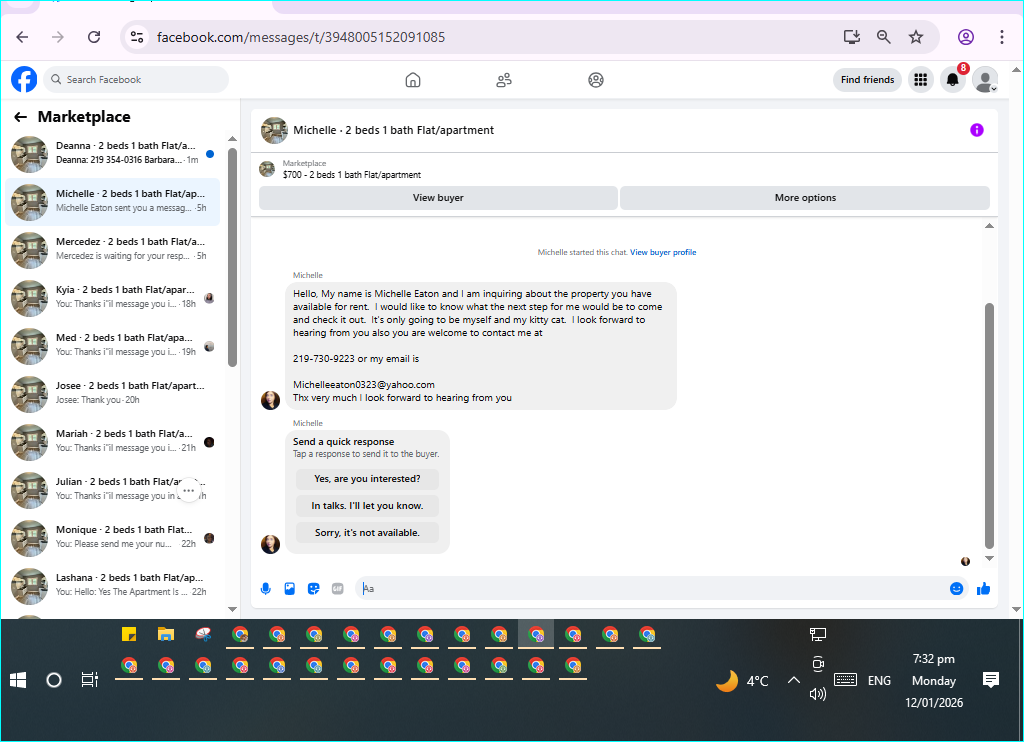The width and height of the screenshot is (1024, 742).
Task: Click Find friends button
Action: (867, 80)
